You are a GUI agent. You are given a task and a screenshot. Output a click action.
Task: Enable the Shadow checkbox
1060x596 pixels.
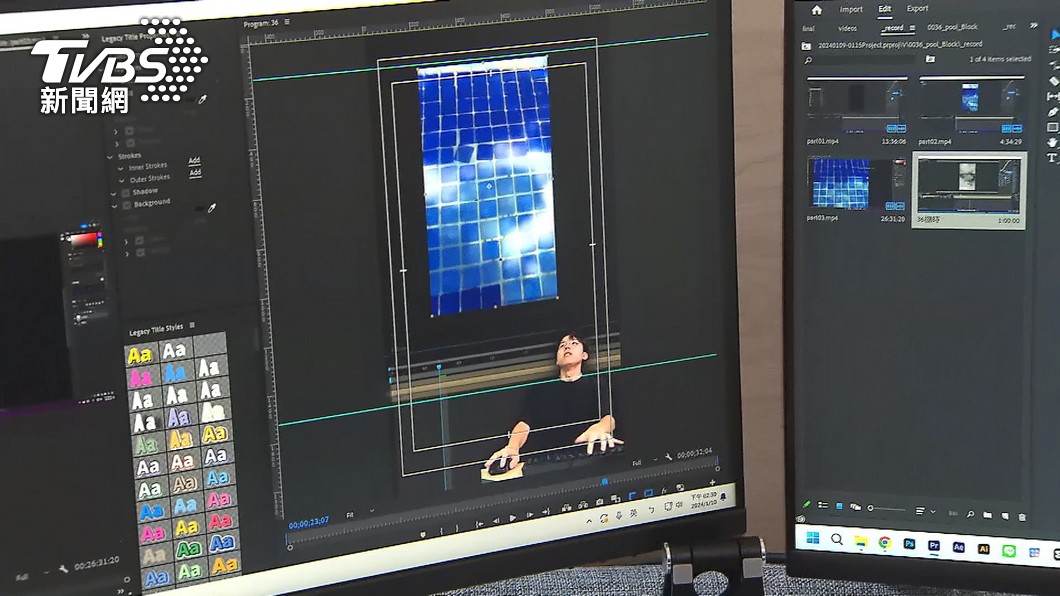pos(126,193)
